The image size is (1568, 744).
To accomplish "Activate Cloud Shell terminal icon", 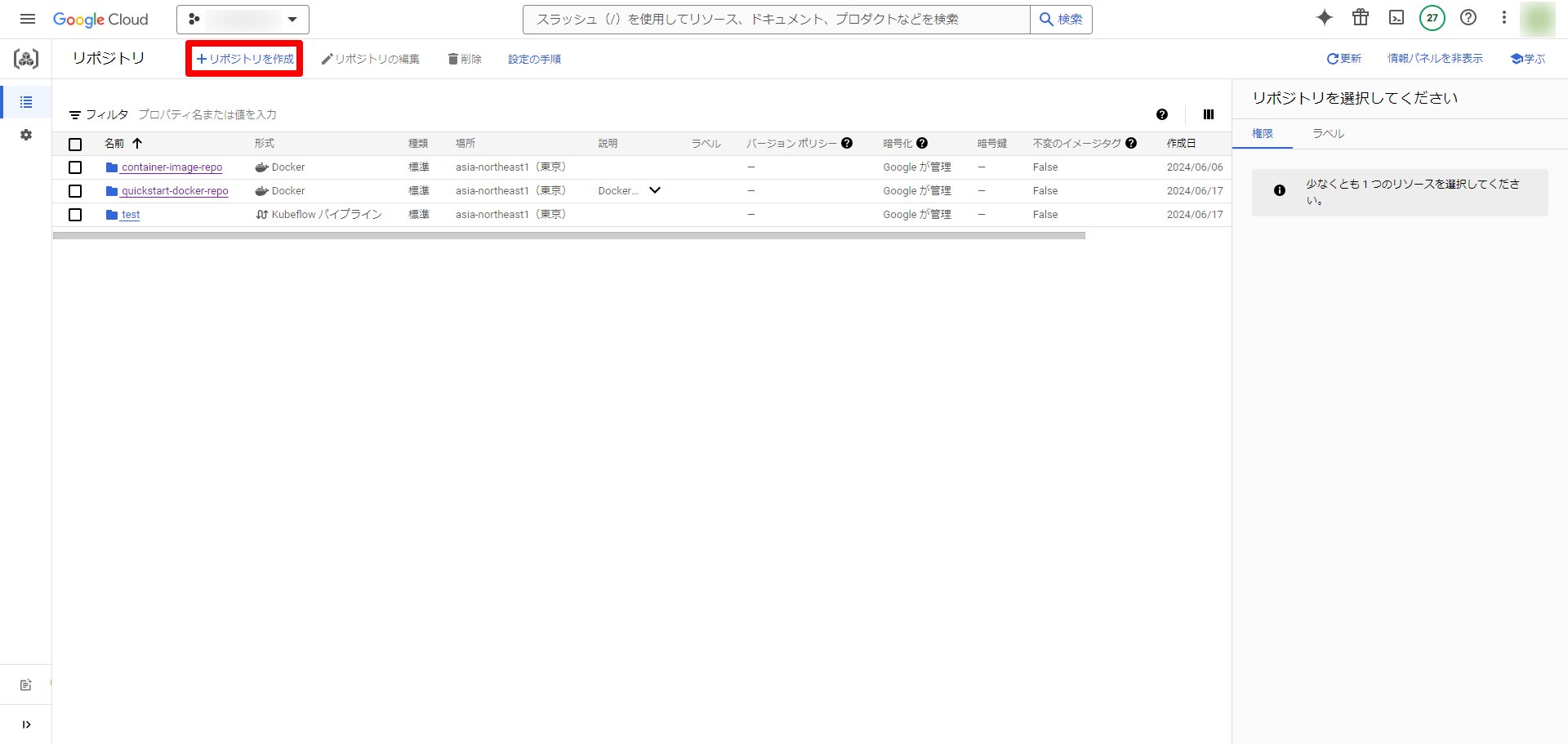I will click(1396, 17).
